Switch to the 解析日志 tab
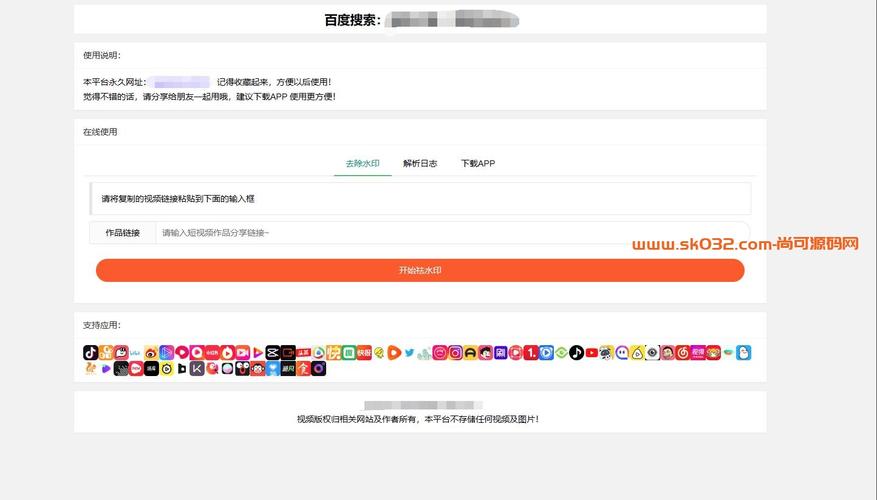This screenshot has width=877, height=500. coord(420,163)
